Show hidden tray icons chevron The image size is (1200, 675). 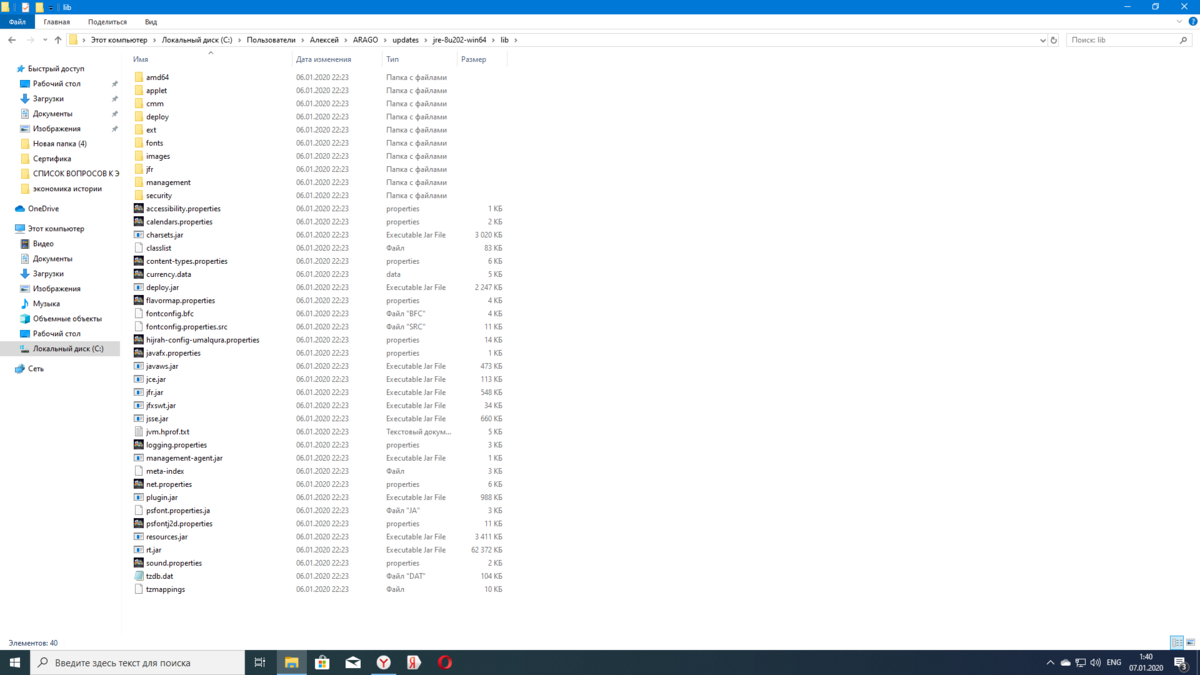[x=1050, y=662]
